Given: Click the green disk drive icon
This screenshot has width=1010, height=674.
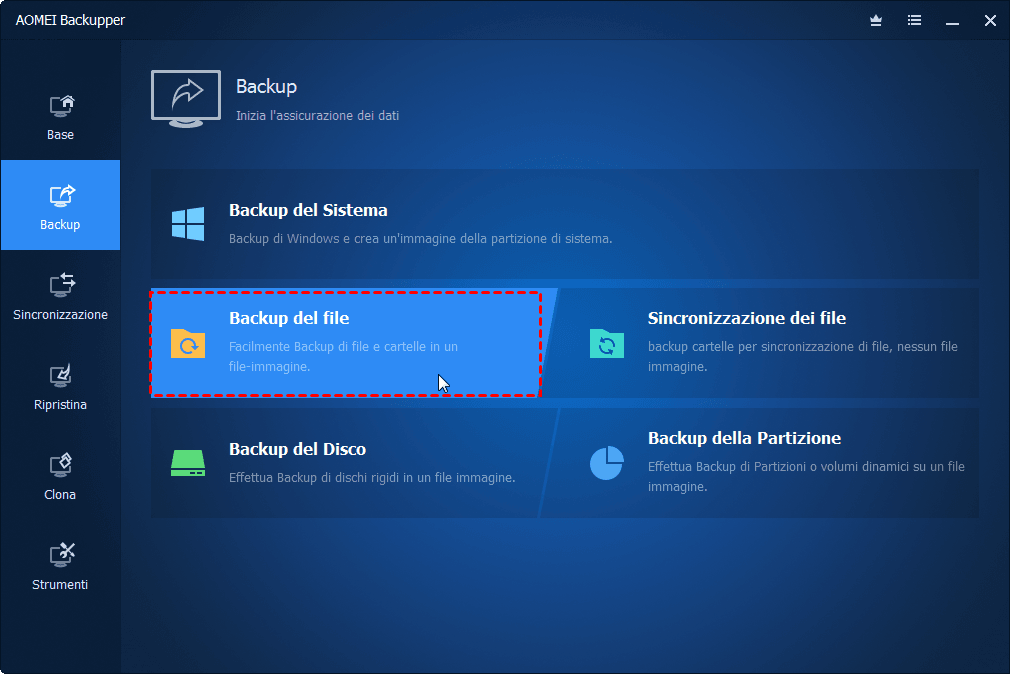Looking at the screenshot, I should (x=188, y=463).
